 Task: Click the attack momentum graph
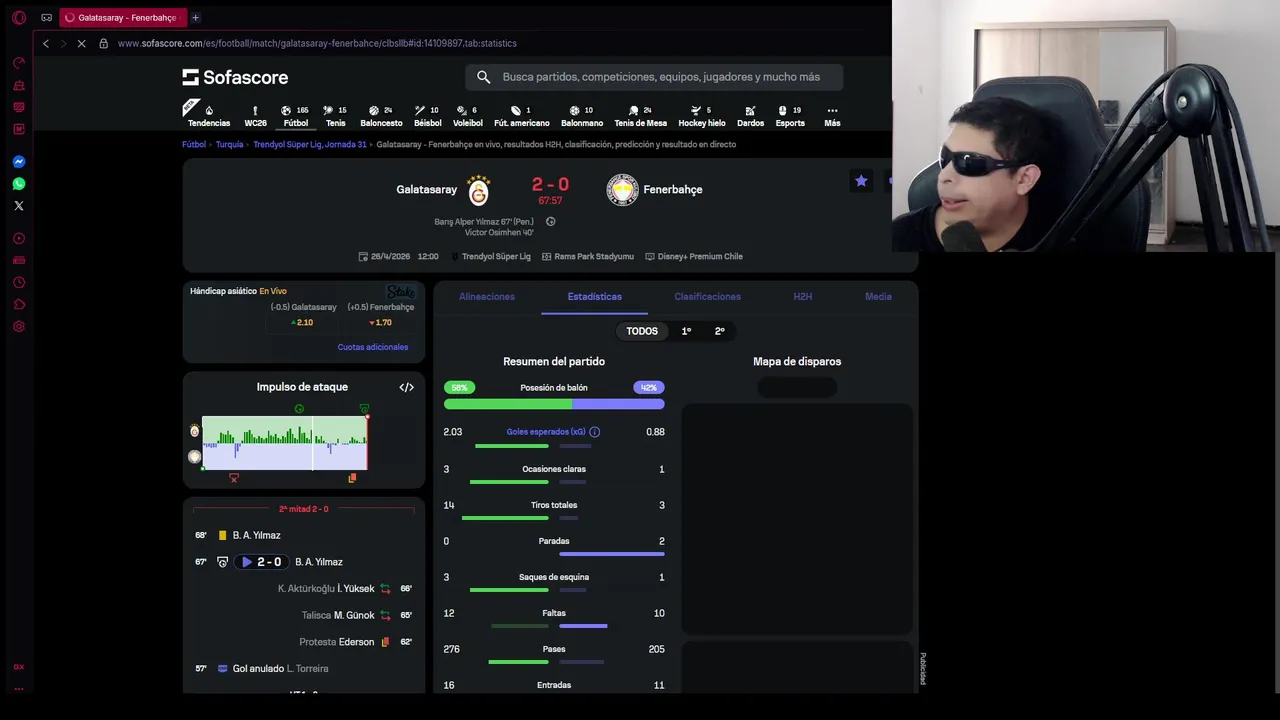point(285,443)
